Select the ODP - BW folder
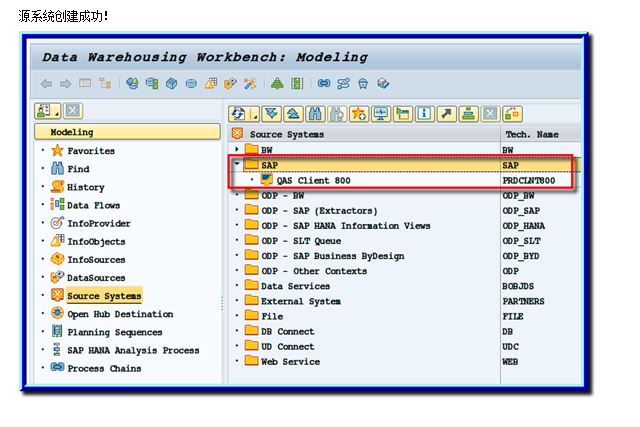Image resolution: width=640 pixels, height=427 pixels. (283, 195)
